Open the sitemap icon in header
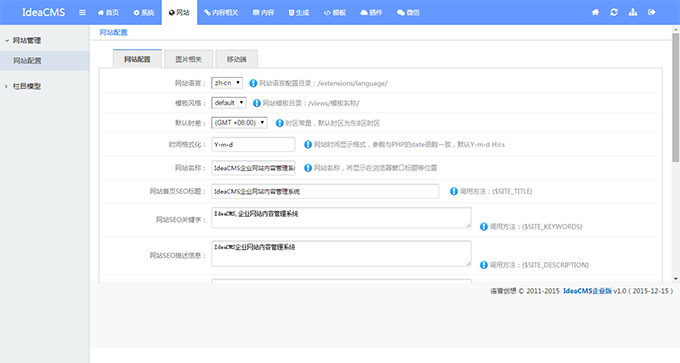 tap(633, 12)
